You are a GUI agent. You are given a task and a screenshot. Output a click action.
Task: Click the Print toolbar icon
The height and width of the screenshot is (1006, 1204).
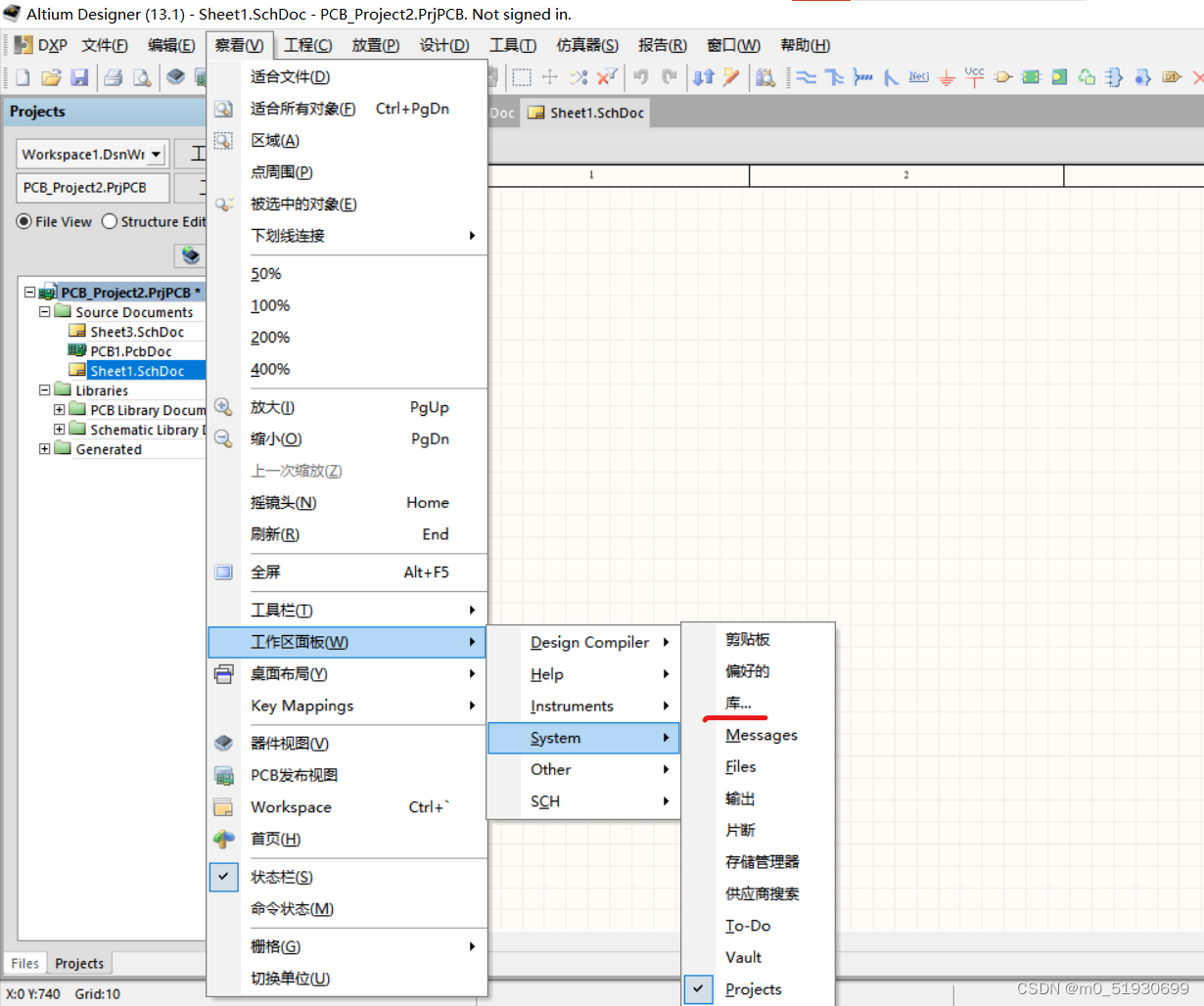click(114, 77)
